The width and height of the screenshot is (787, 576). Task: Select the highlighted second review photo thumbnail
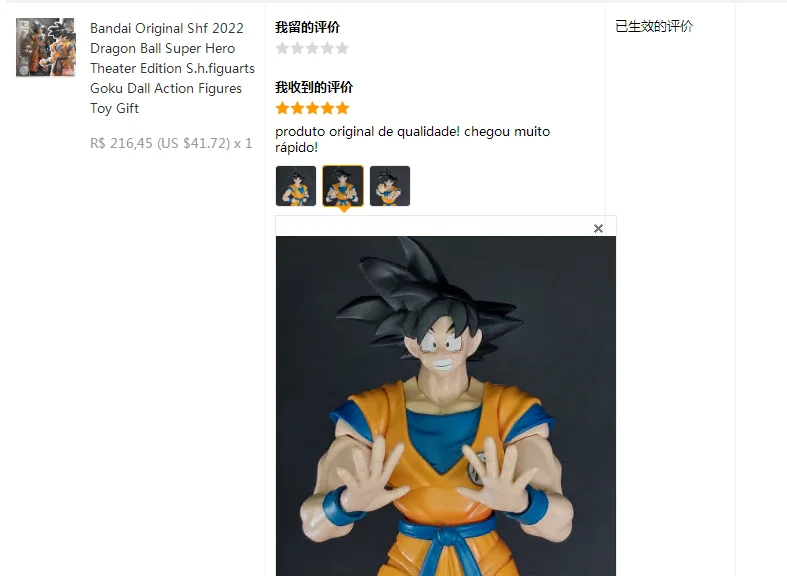coord(343,186)
